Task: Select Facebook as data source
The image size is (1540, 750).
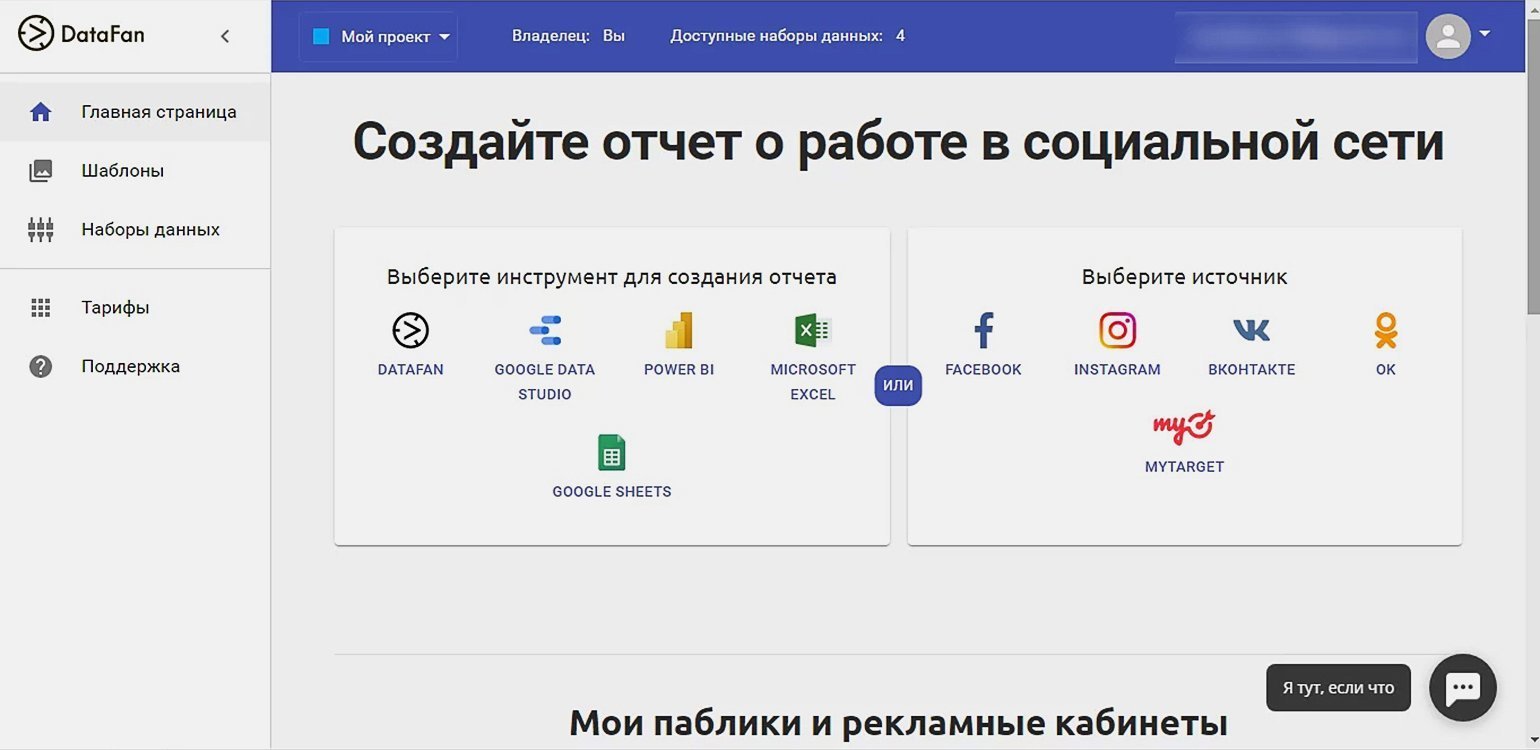Action: (983, 331)
